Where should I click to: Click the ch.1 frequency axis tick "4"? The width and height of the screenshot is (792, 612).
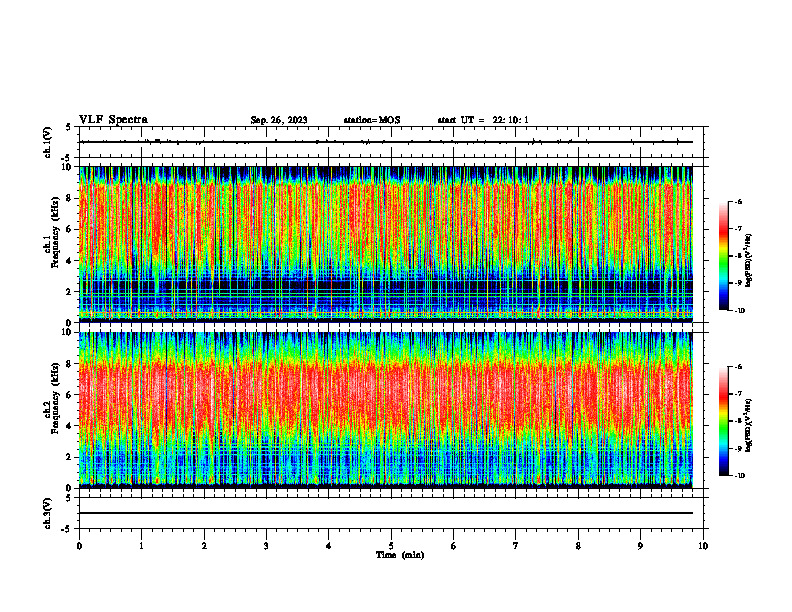[70, 261]
